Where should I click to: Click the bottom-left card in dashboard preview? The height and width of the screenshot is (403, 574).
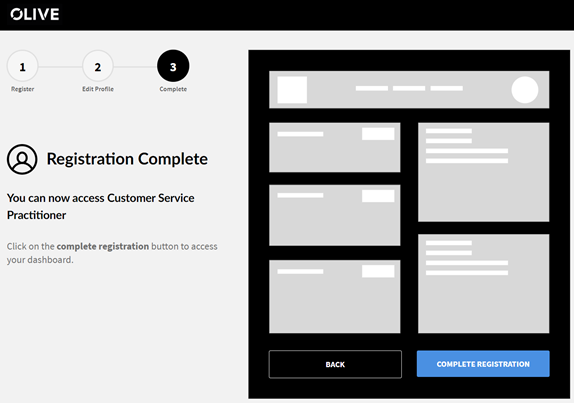(335, 296)
